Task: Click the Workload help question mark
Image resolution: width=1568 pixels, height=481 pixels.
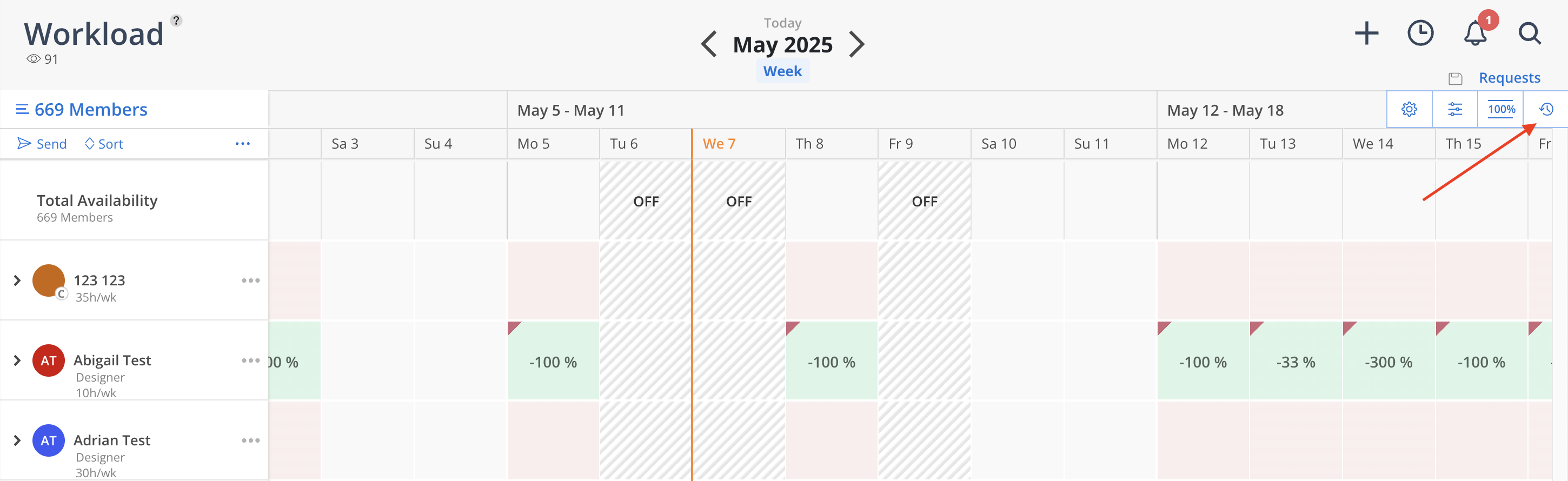Action: click(x=176, y=21)
